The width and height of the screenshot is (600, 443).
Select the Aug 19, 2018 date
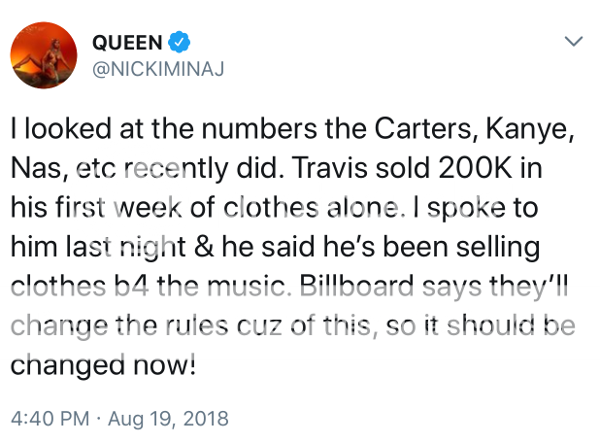(x=168, y=416)
